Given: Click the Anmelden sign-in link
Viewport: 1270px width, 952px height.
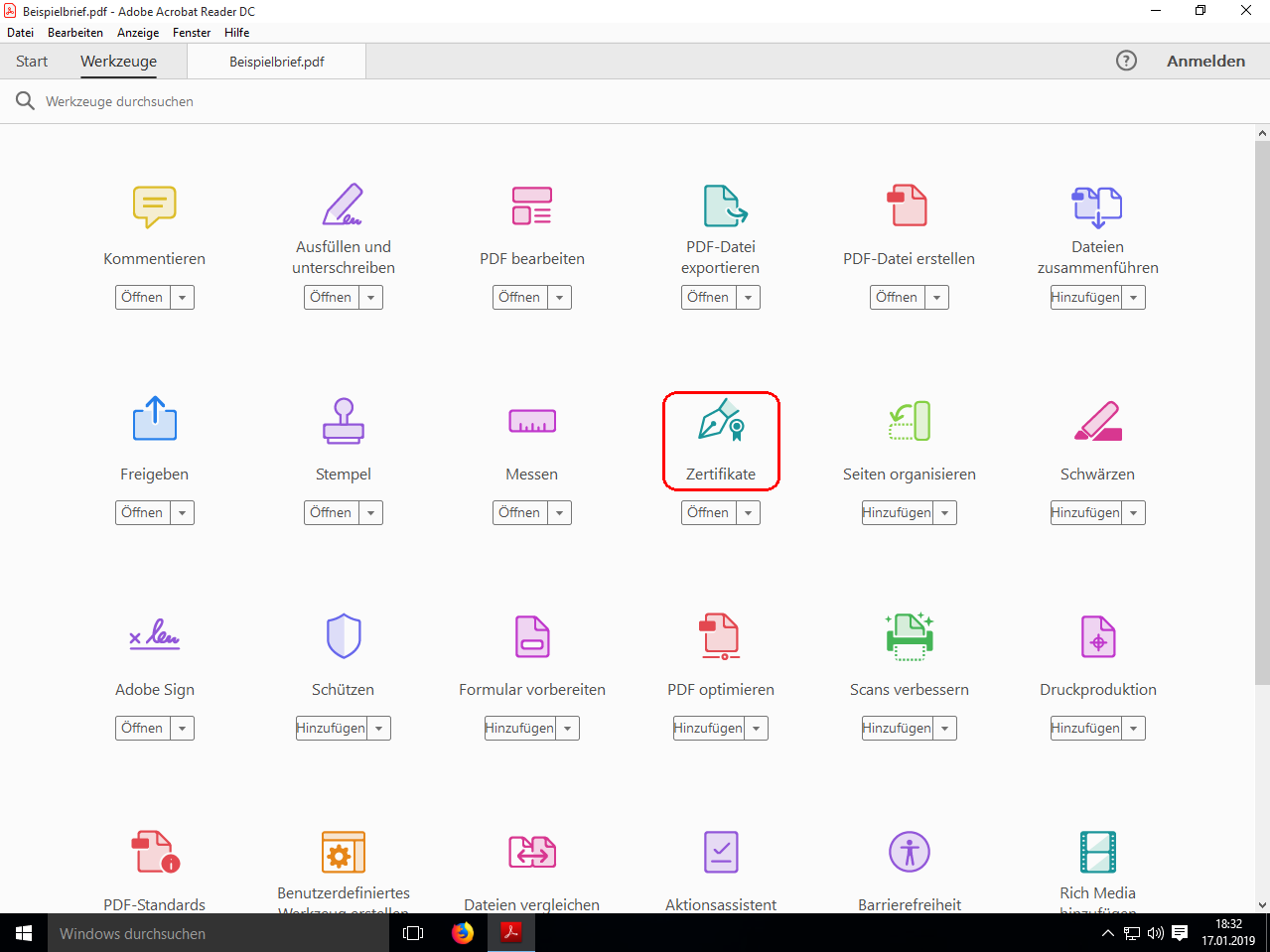Looking at the screenshot, I should [1205, 62].
